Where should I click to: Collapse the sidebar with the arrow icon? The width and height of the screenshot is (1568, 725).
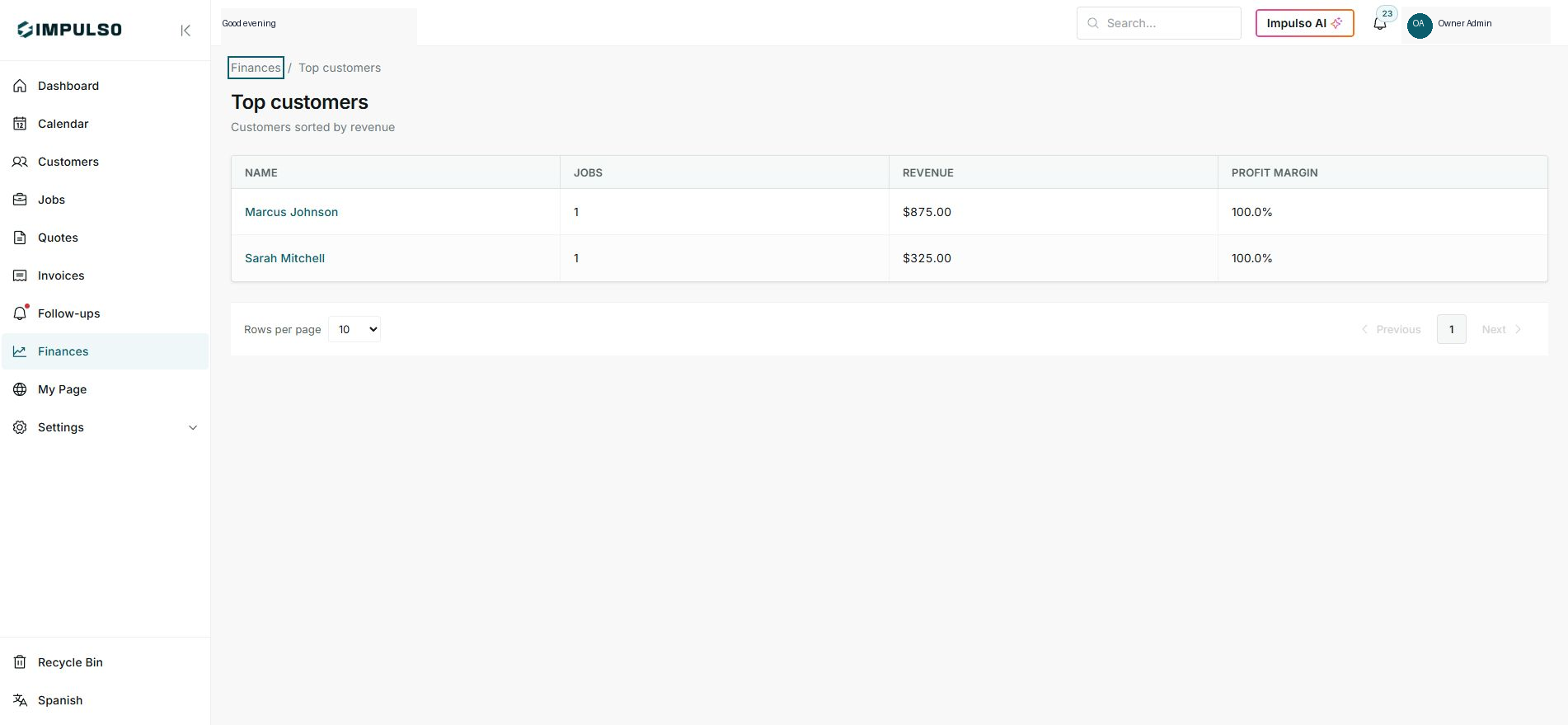(185, 31)
